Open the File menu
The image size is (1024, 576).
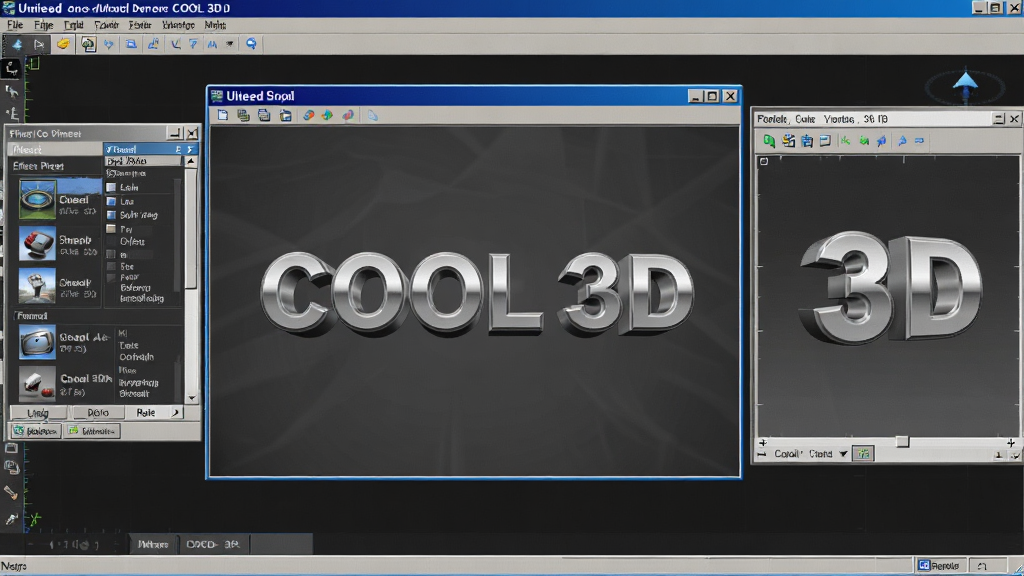coord(14,25)
